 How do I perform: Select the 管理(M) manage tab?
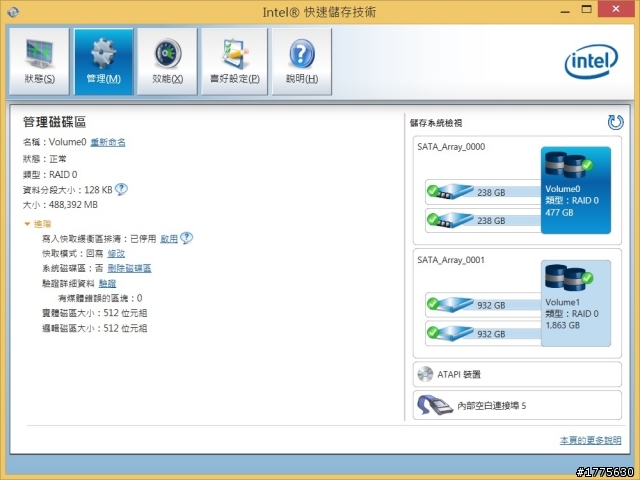pyautogui.click(x=104, y=62)
